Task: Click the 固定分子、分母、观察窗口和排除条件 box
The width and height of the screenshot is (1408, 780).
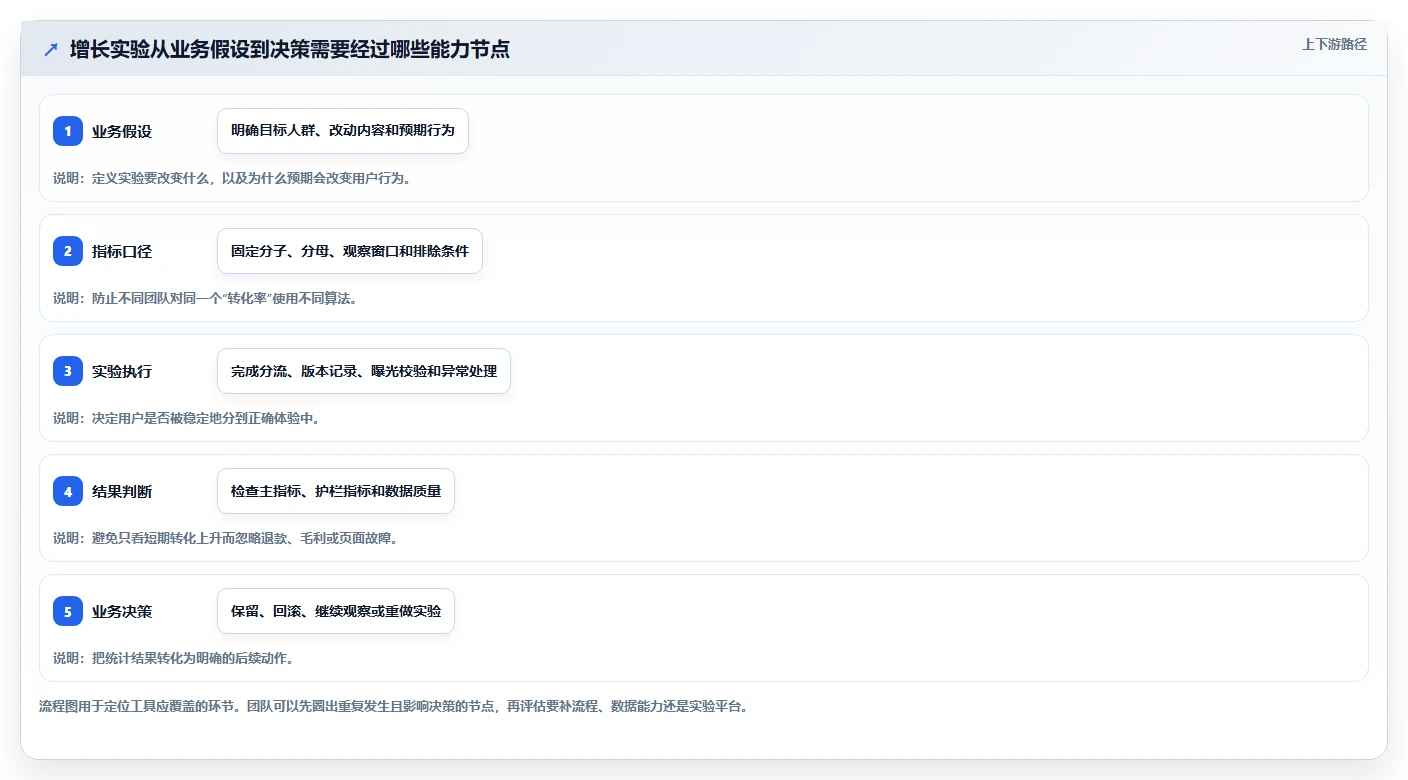Action: (350, 251)
